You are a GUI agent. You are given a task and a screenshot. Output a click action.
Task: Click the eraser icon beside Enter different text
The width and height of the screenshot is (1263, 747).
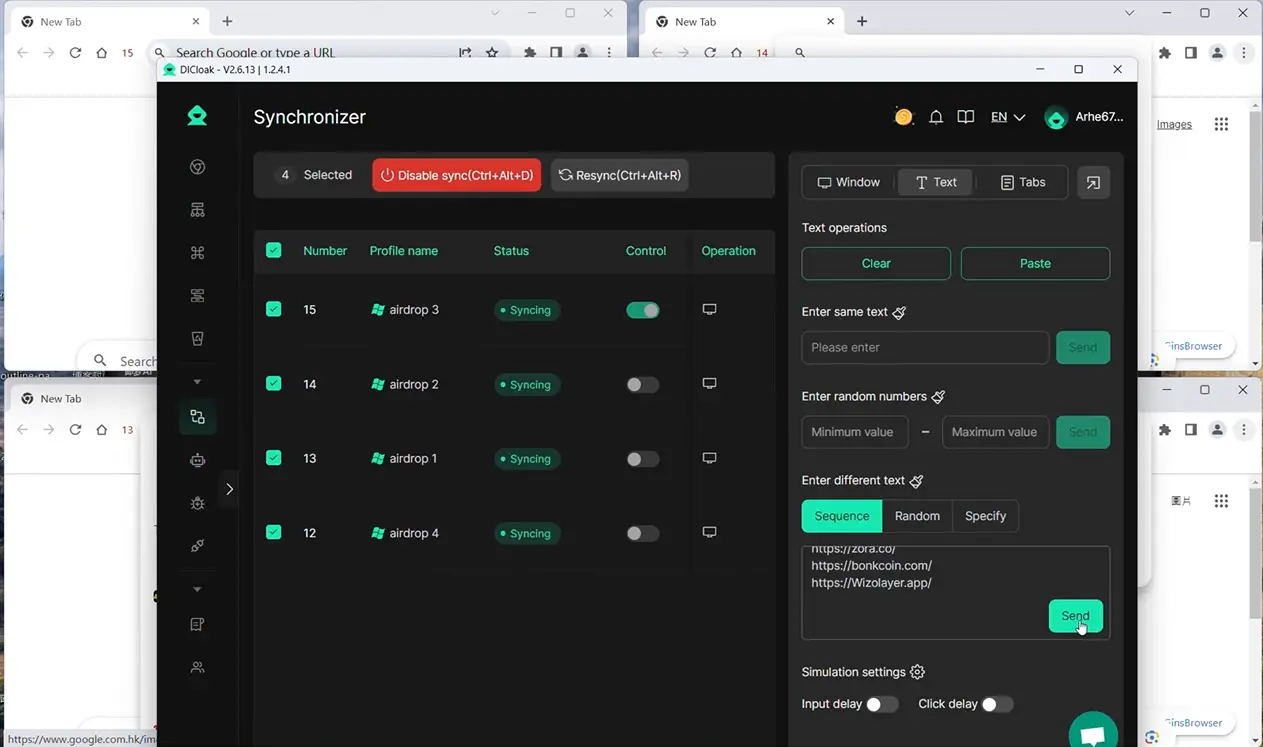[916, 481]
